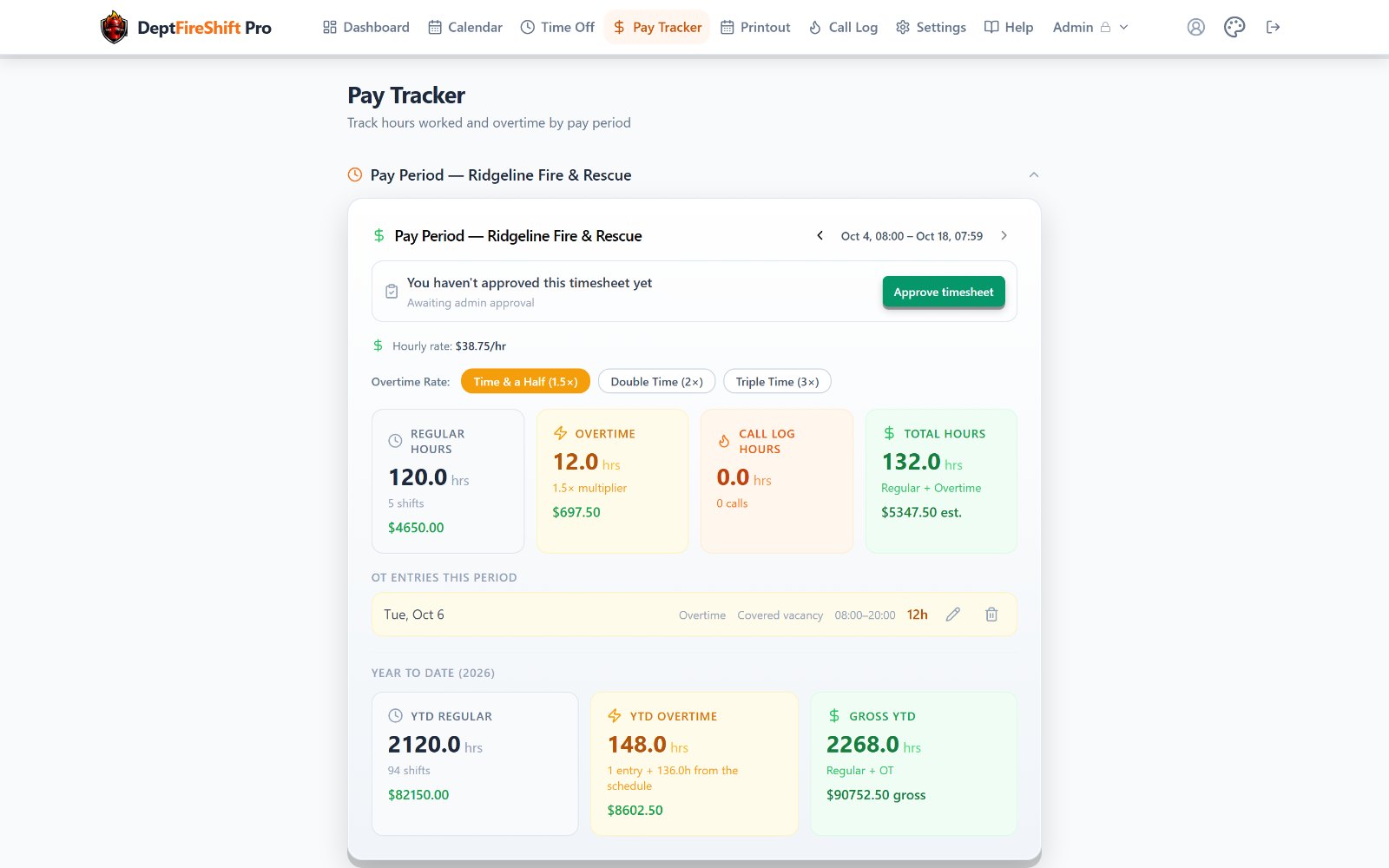Click the $4650.00 regular pay amount
Screen dimensions: 1389x868
(416, 528)
